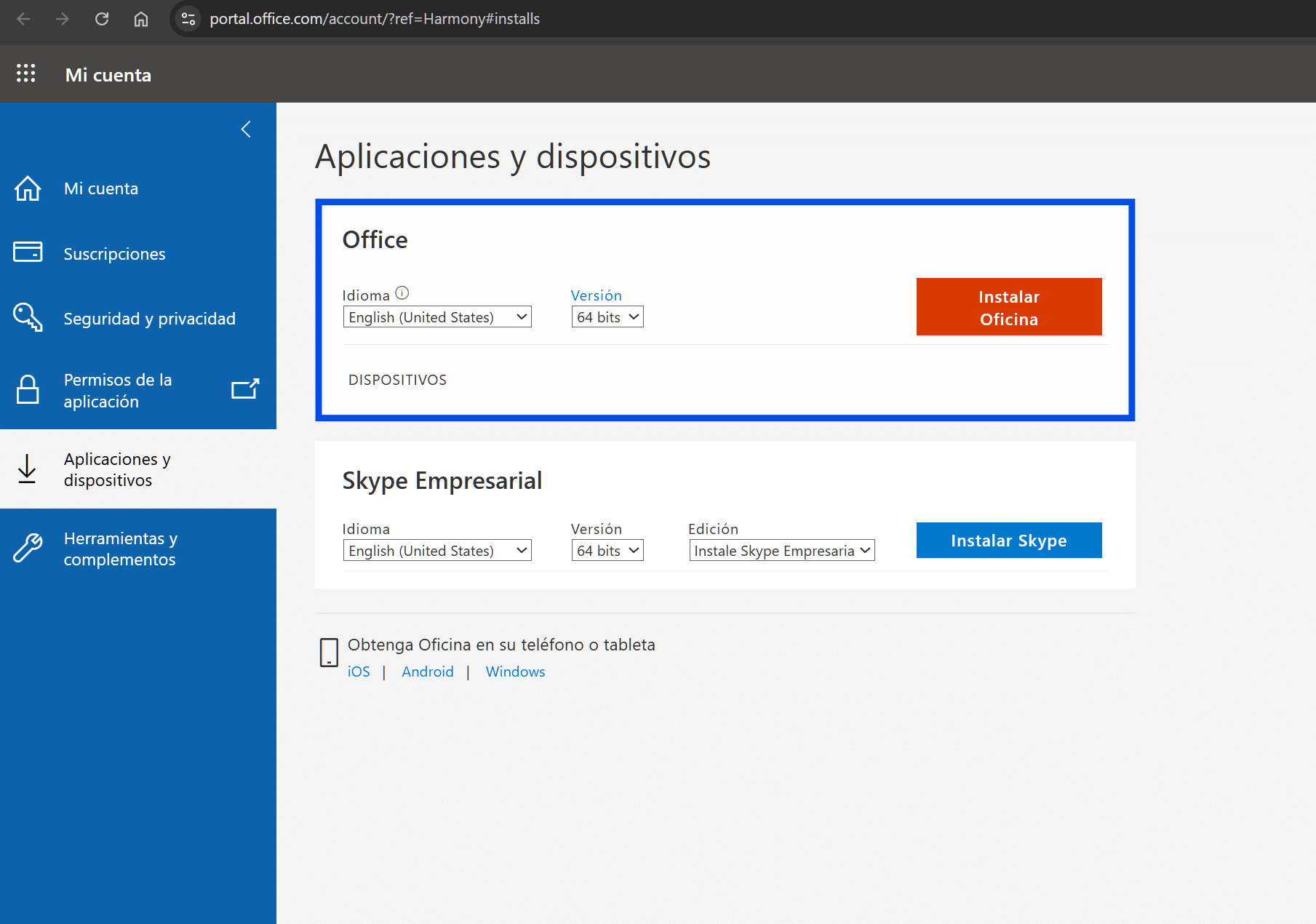Viewport: 1316px width, 924px height.
Task: Click the phone icon near Obtenga Oficina
Action: 329,652
